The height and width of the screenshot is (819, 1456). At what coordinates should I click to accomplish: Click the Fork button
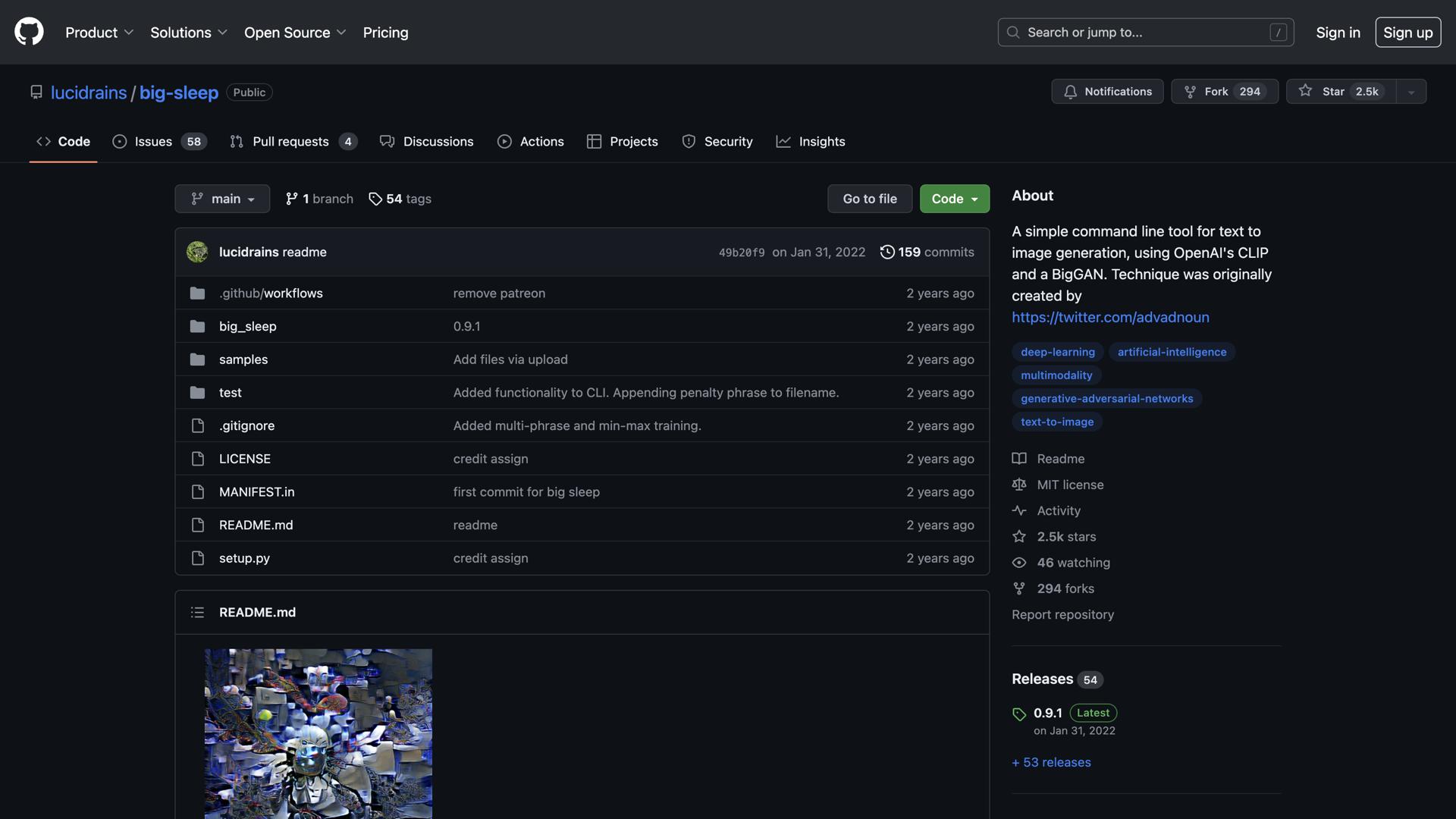[x=1224, y=92]
